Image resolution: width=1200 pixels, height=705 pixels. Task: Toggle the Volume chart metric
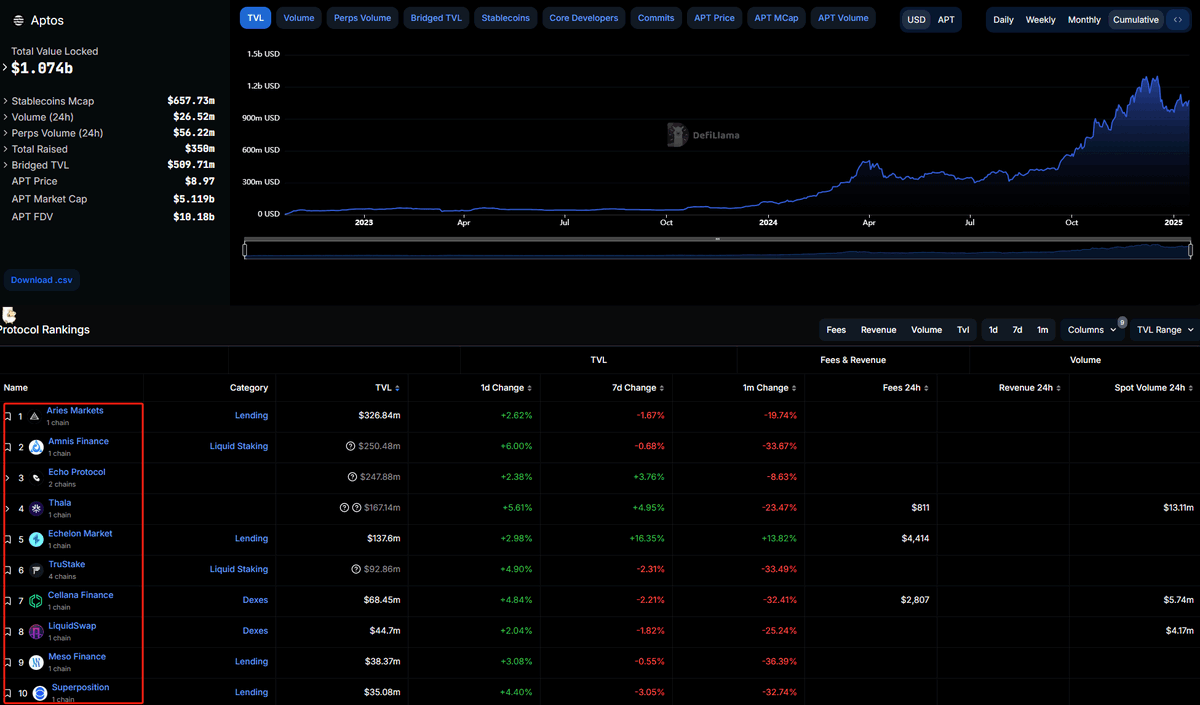pos(298,18)
